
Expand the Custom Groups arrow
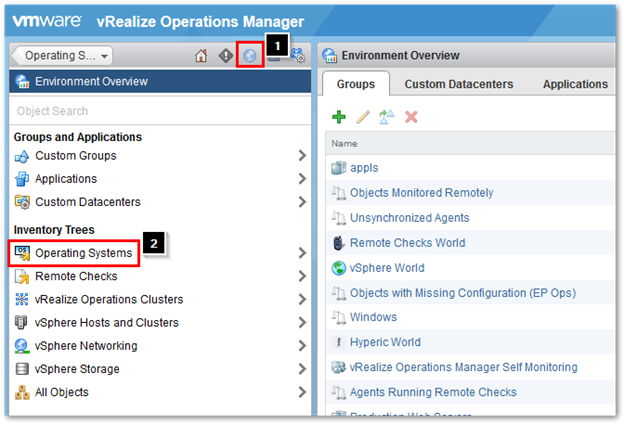301,156
